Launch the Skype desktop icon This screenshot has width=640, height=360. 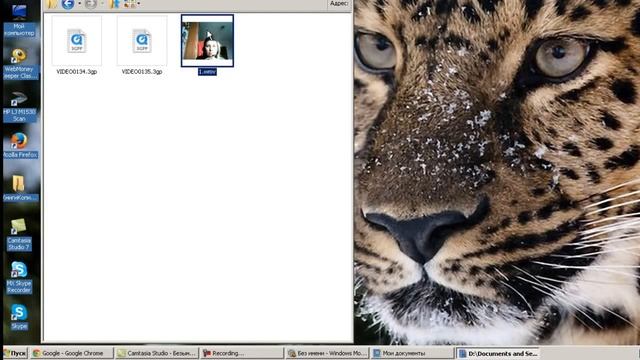click(x=19, y=317)
